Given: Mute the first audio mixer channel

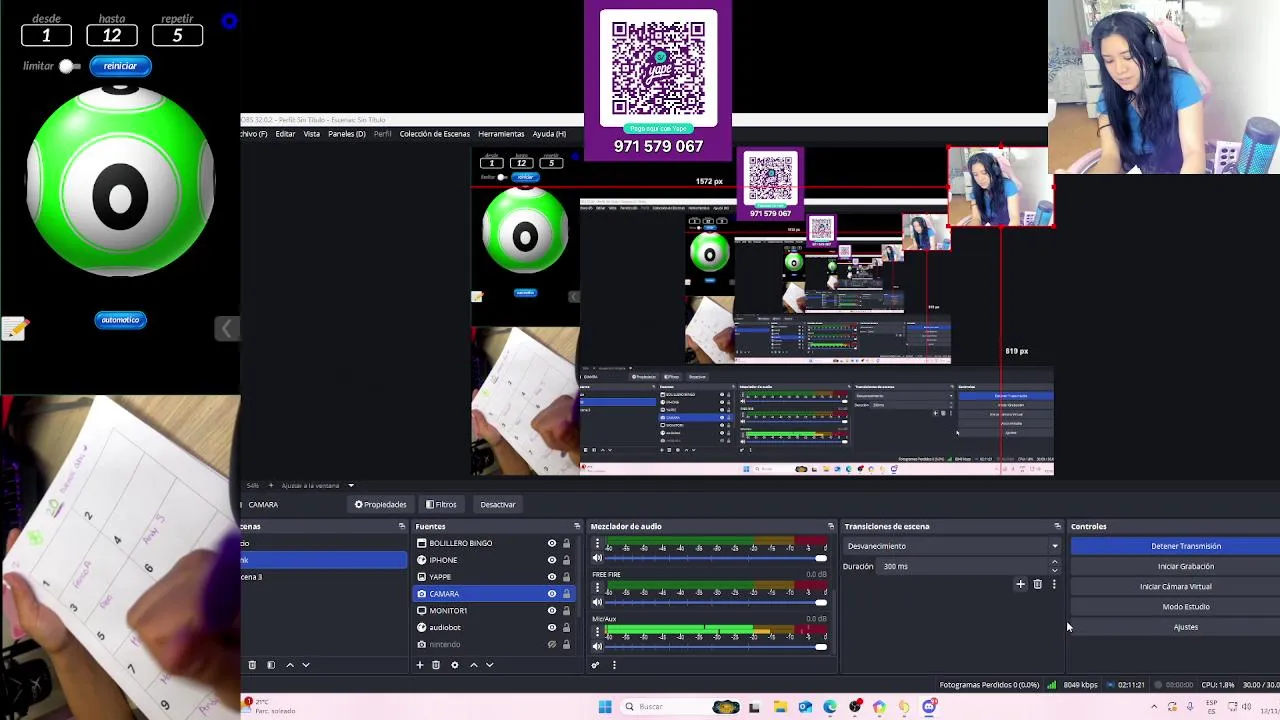Looking at the screenshot, I should tap(597, 559).
